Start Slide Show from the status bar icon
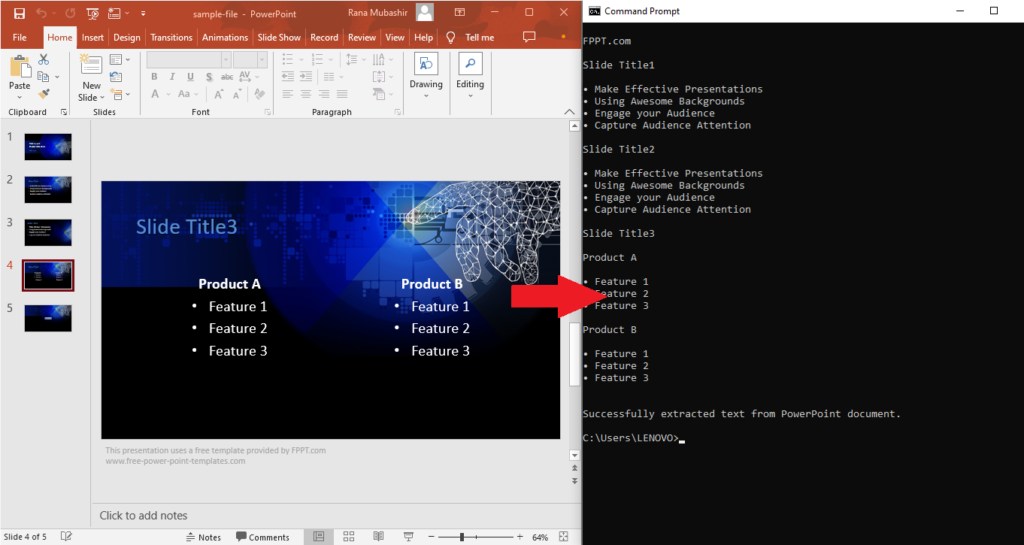This screenshot has height=545, width=1024. 408,537
